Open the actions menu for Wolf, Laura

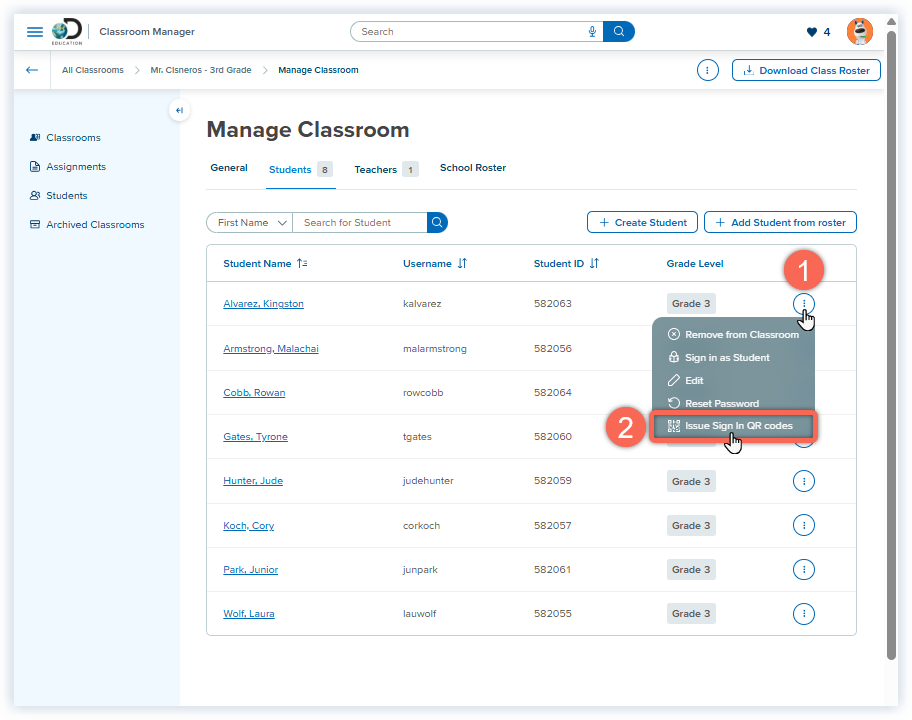pos(804,613)
